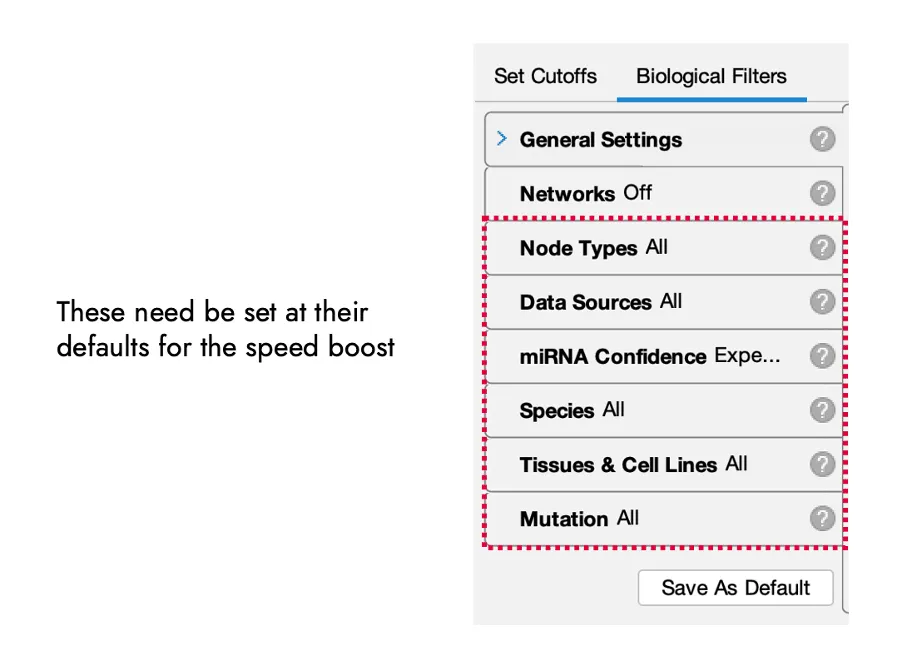Viewport: 898px width, 652px height.
Task: Click help icon beside General Settings
Action: tap(822, 139)
